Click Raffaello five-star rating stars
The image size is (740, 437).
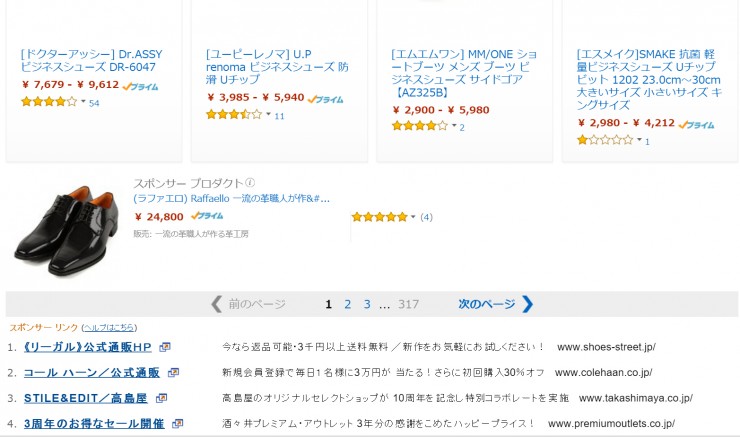379,217
